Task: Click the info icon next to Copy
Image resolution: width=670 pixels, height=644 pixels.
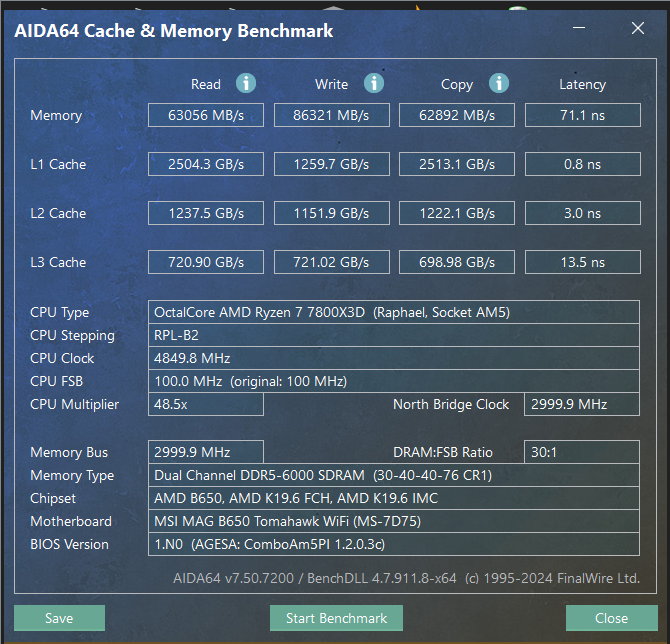Action: [499, 83]
